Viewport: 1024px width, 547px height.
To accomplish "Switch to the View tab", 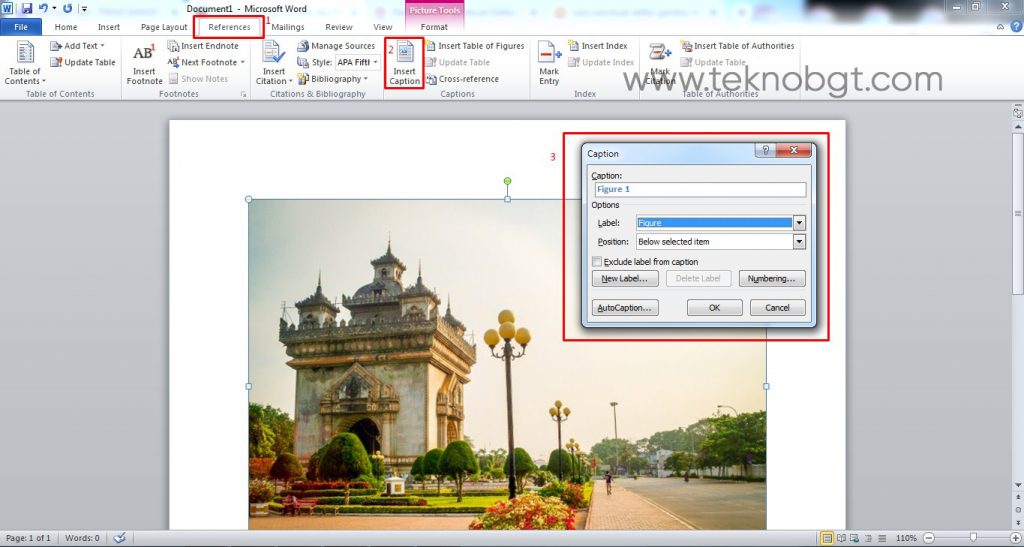I will tap(383, 27).
